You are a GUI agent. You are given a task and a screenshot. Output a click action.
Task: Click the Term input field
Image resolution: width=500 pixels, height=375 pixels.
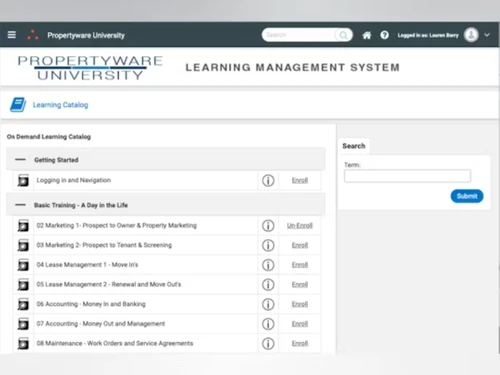tap(407, 176)
